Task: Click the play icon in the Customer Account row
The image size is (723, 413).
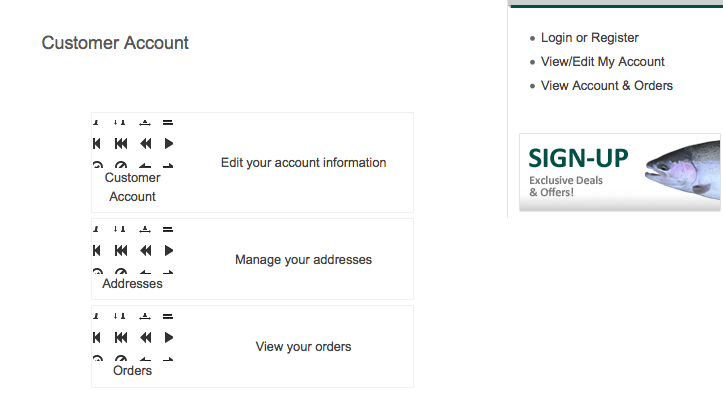Action: (x=169, y=143)
